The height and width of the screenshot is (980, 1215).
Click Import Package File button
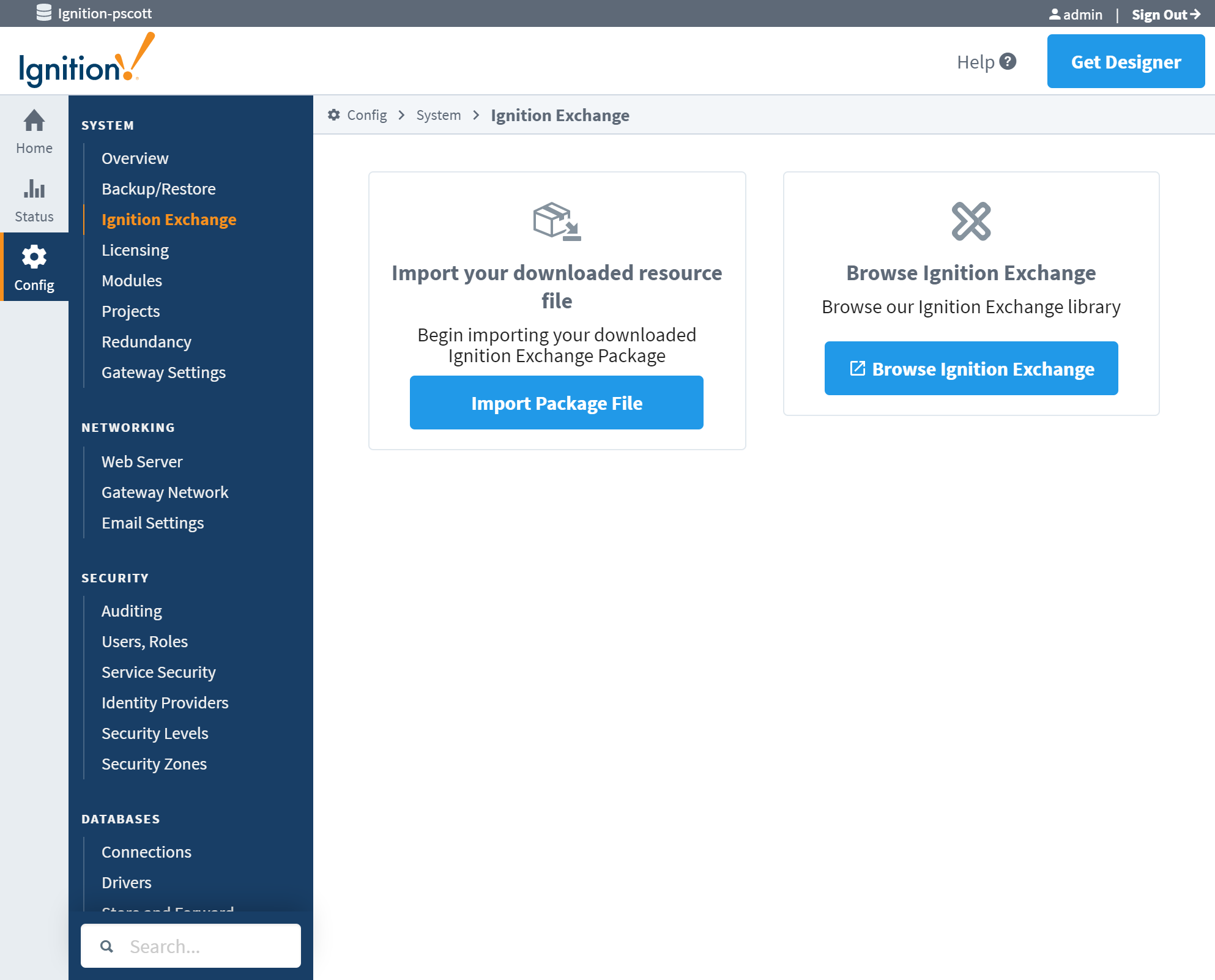pyautogui.click(x=557, y=403)
